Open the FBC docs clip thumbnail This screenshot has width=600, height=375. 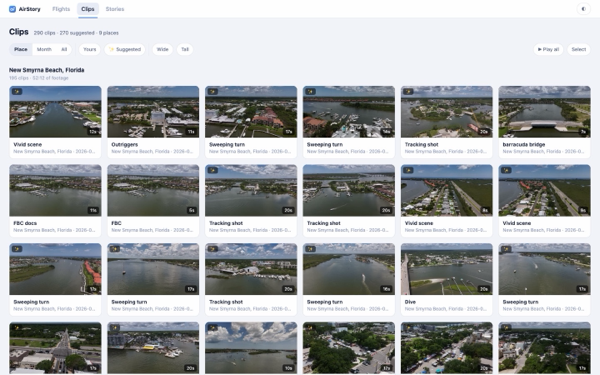point(55,190)
